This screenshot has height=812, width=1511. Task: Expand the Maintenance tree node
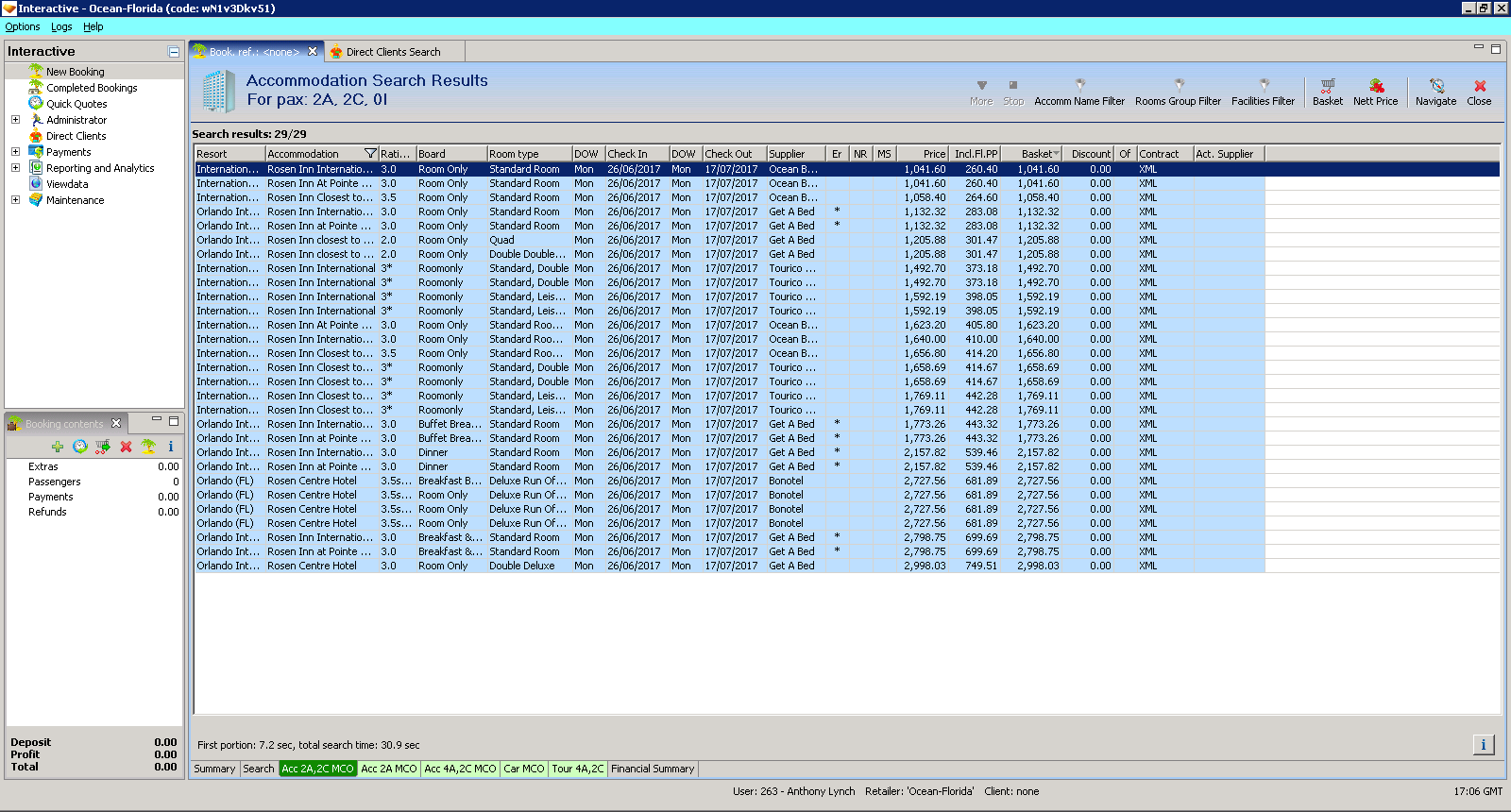coord(15,200)
